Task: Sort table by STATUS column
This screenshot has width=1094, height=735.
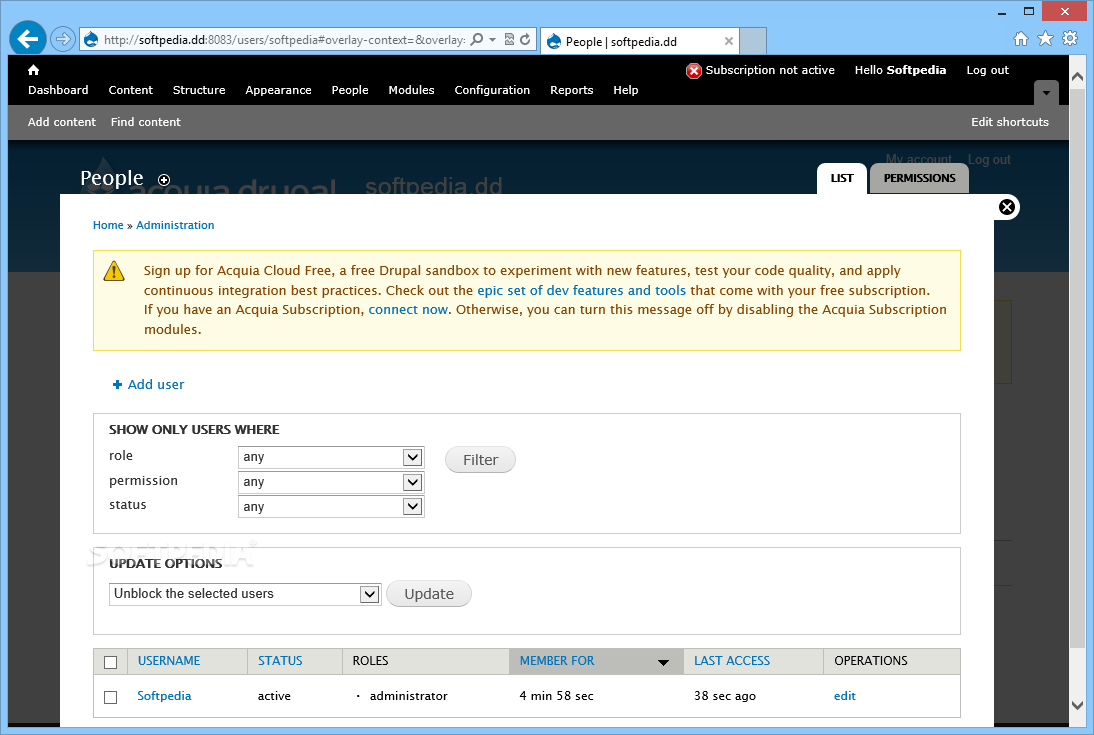Action: coord(280,660)
